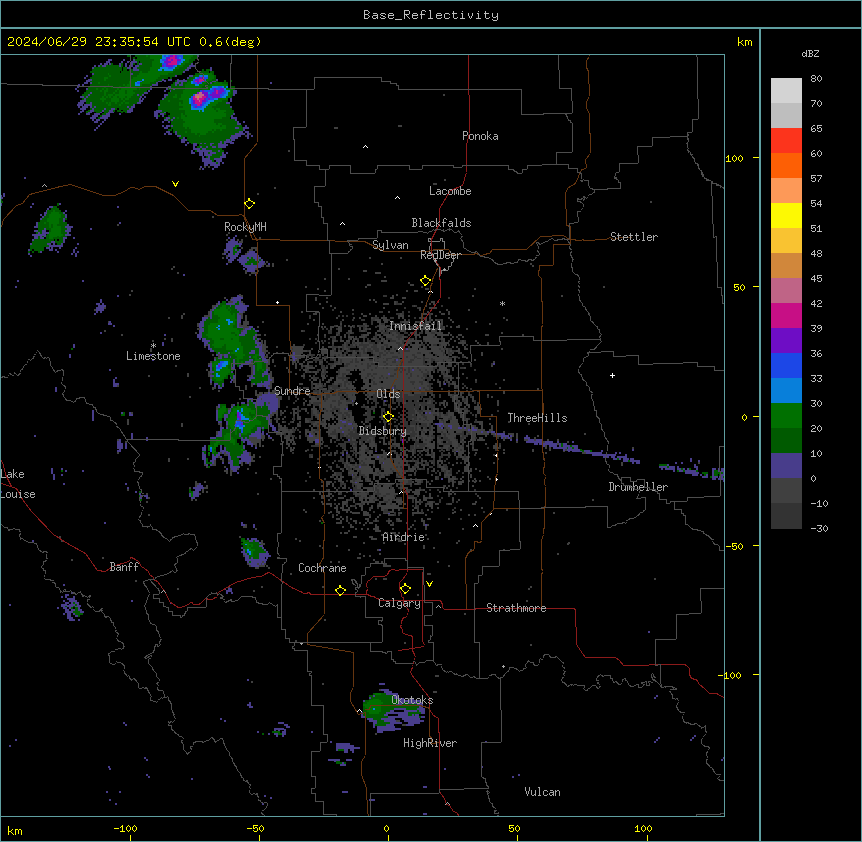The width and height of the screenshot is (862, 842).
Task: Click the HighRiver label
Action: (x=430, y=743)
